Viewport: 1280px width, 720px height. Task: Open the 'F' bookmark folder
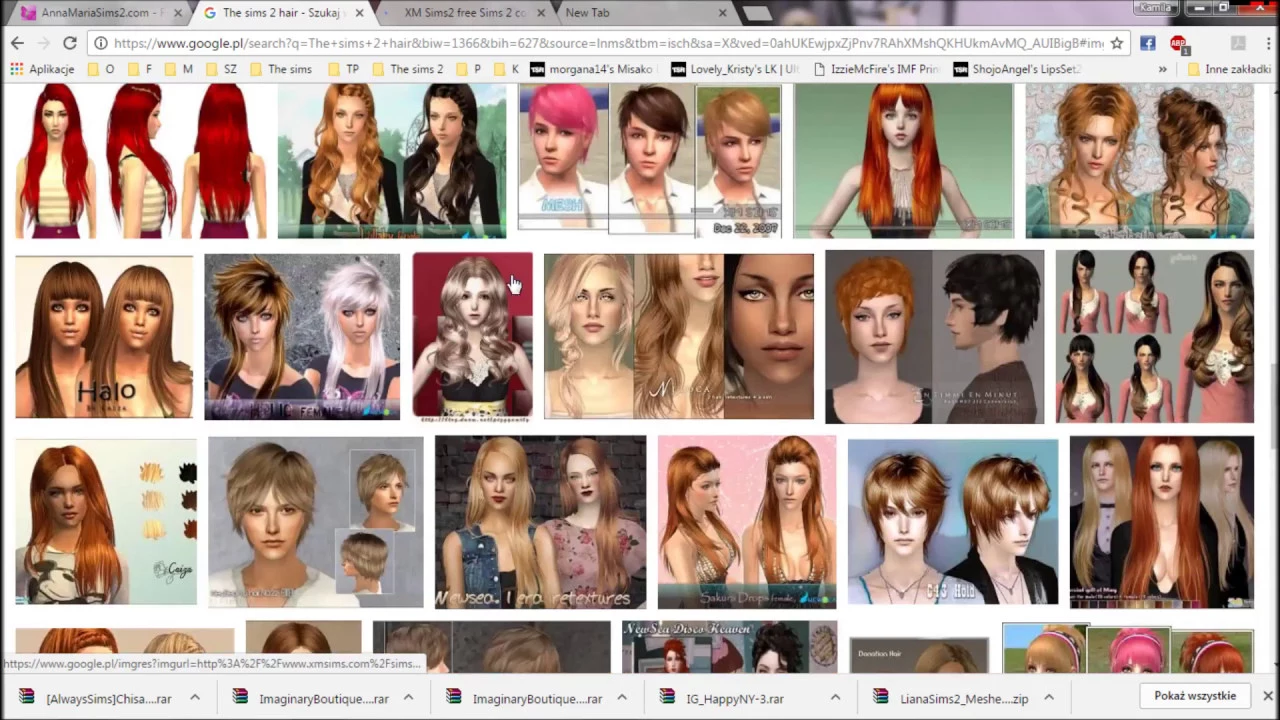[139, 69]
